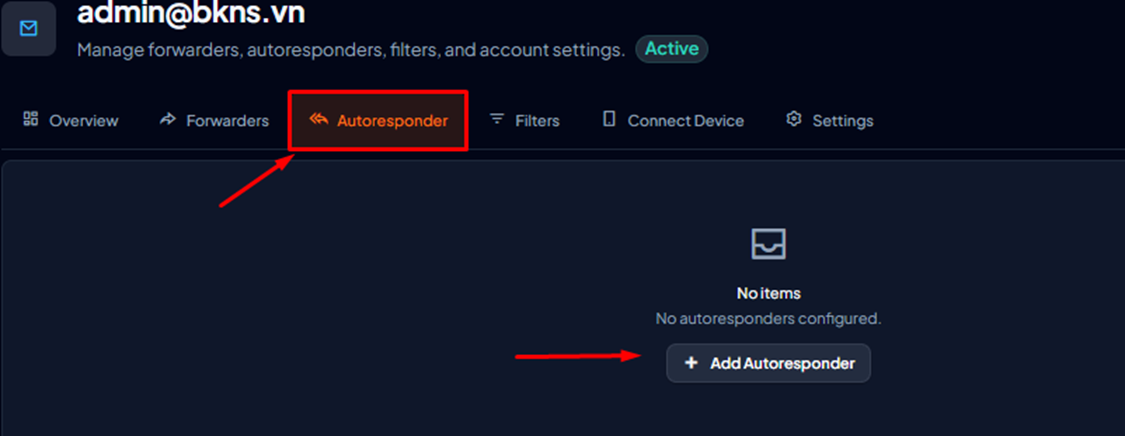Viewport: 1125px width, 436px height.
Task: Click the empty inbox tray icon
Action: pos(768,245)
